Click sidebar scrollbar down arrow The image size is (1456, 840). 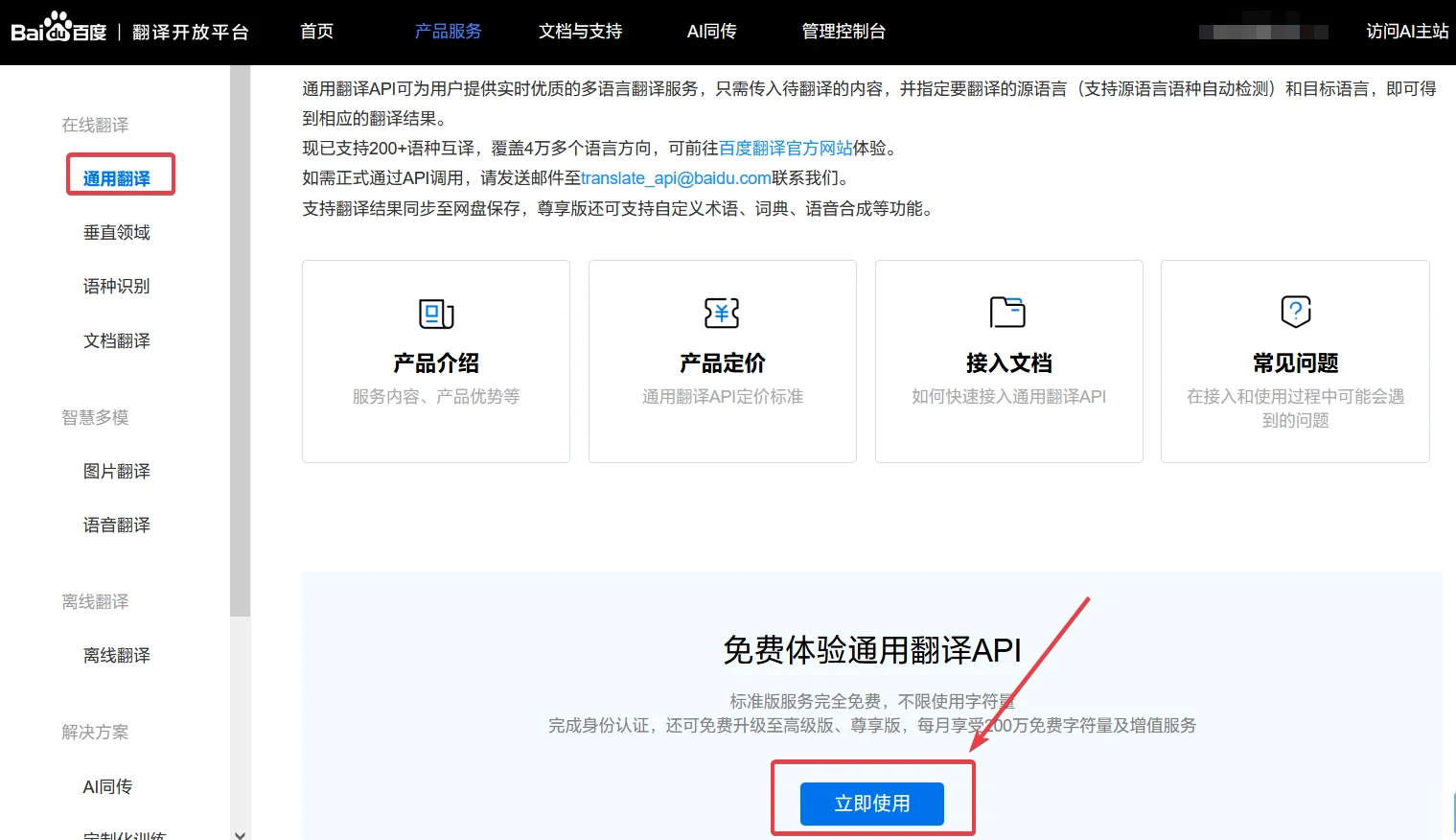coord(241,834)
